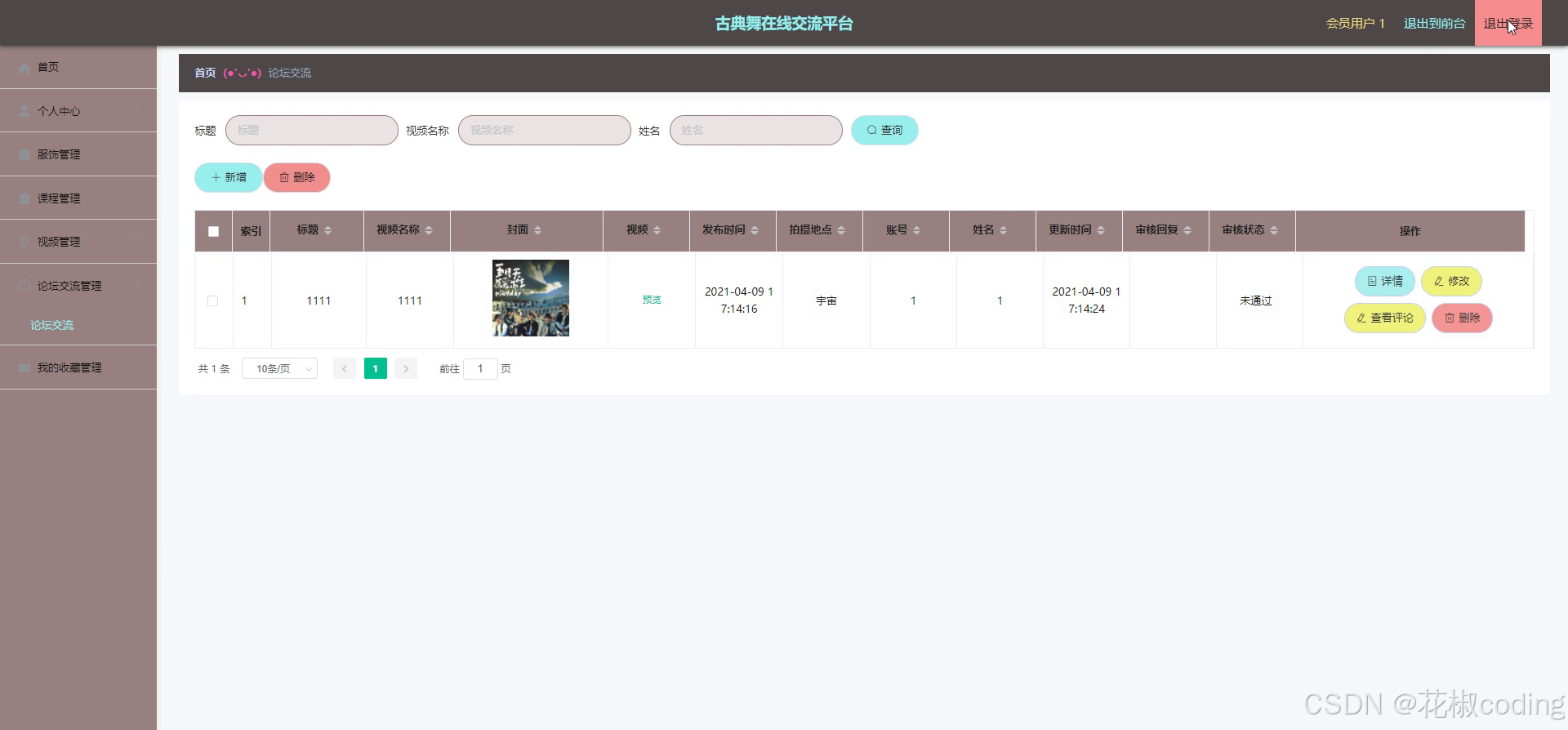This screenshot has width=1568, height=730.
Task: Click the 删除 button above the table
Action: [297, 177]
